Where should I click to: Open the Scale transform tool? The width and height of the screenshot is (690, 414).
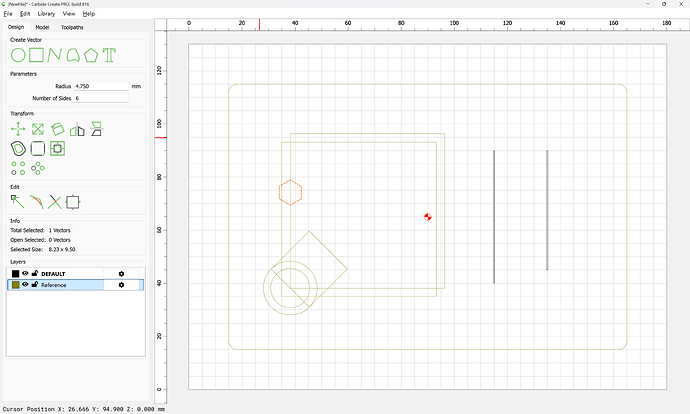point(38,129)
